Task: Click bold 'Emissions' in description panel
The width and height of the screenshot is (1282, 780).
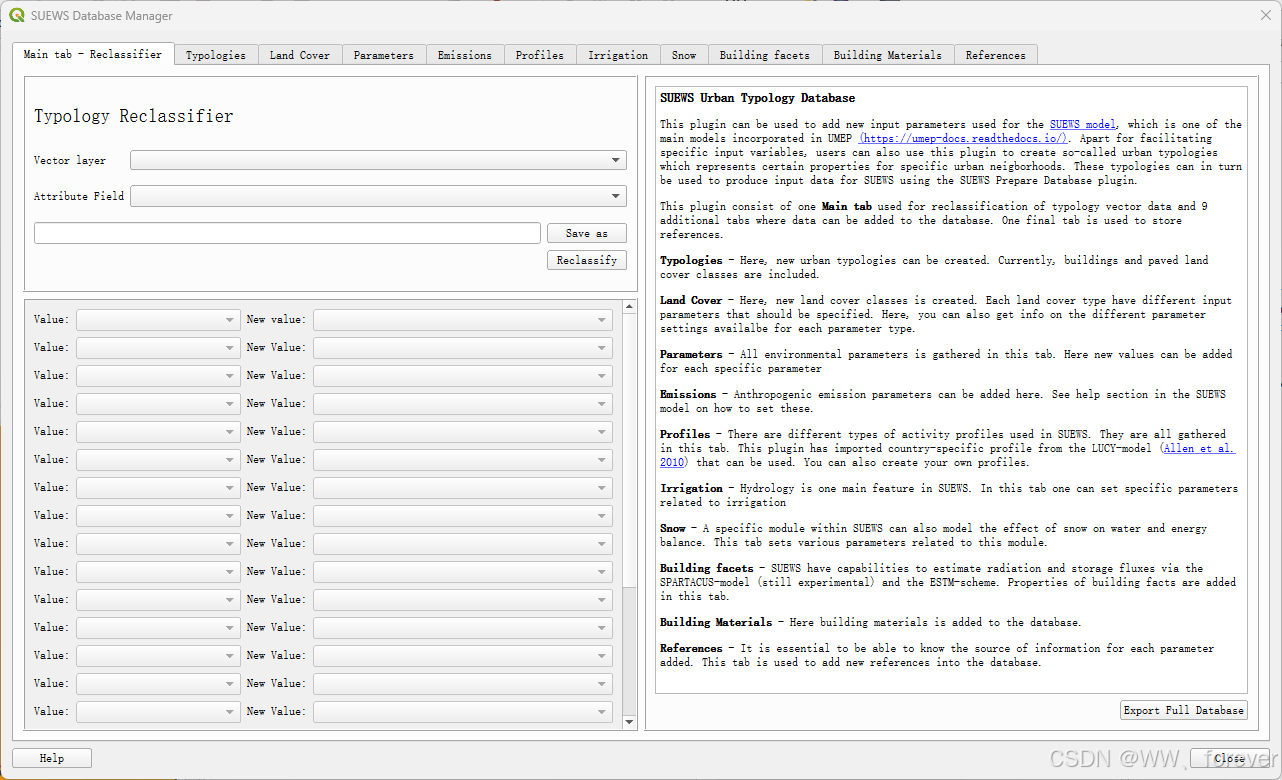Action: 688,395
